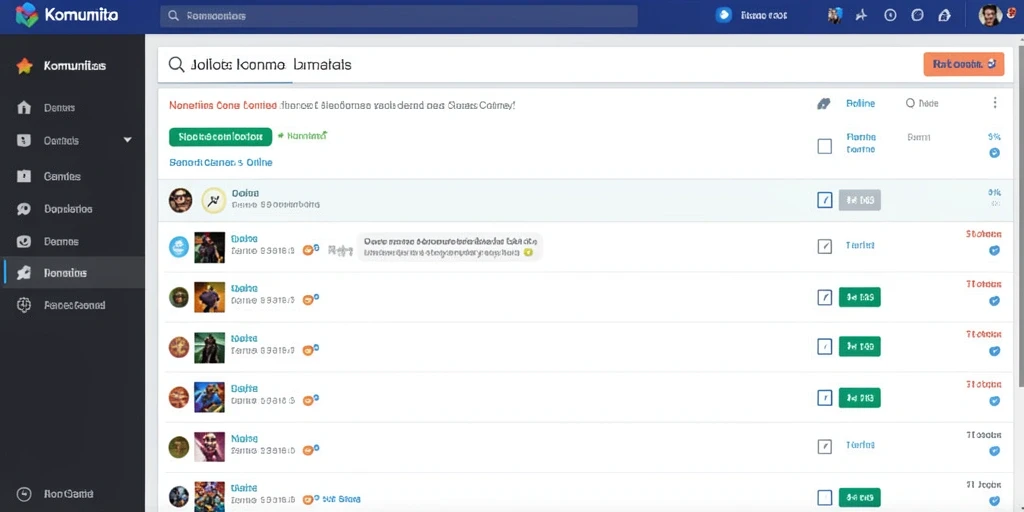Click the Komumita logo in the header
Screen dimensions: 1024x512
click(x=67, y=14)
